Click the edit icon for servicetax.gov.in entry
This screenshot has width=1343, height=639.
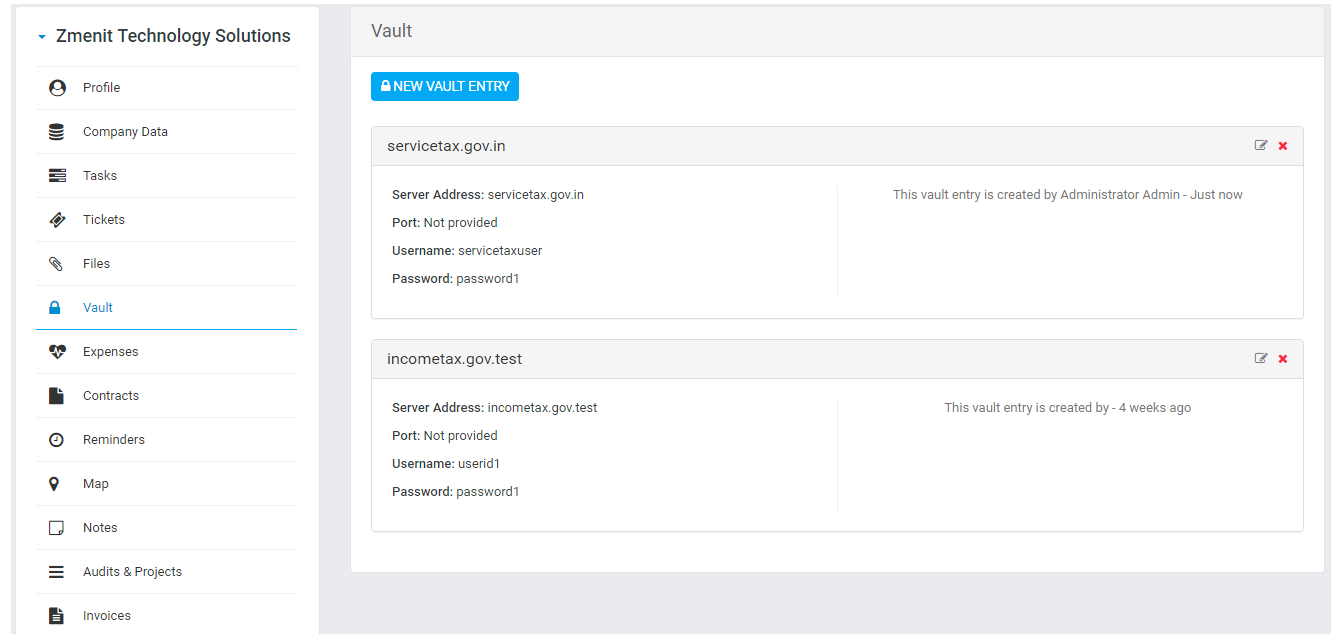pos(1261,146)
